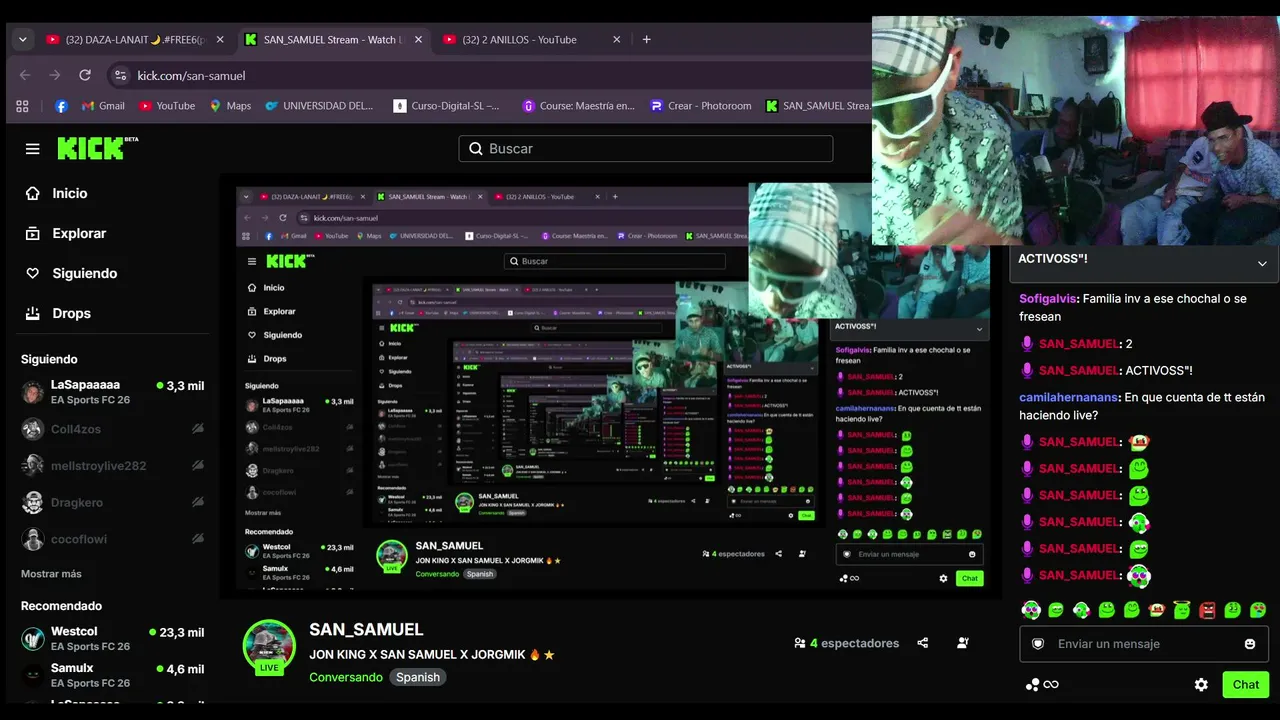Open offline channel Coll4zos
Viewport: 1280px width, 720px height.
(113, 429)
